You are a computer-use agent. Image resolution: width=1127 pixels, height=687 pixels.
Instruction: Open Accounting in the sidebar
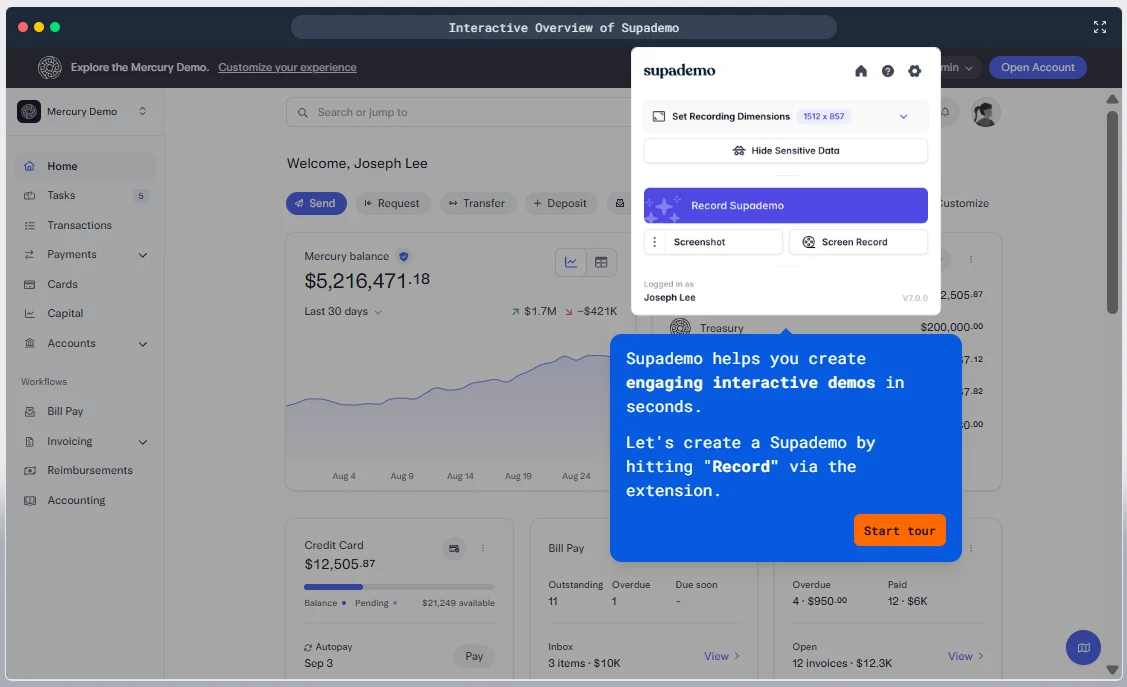click(86, 500)
